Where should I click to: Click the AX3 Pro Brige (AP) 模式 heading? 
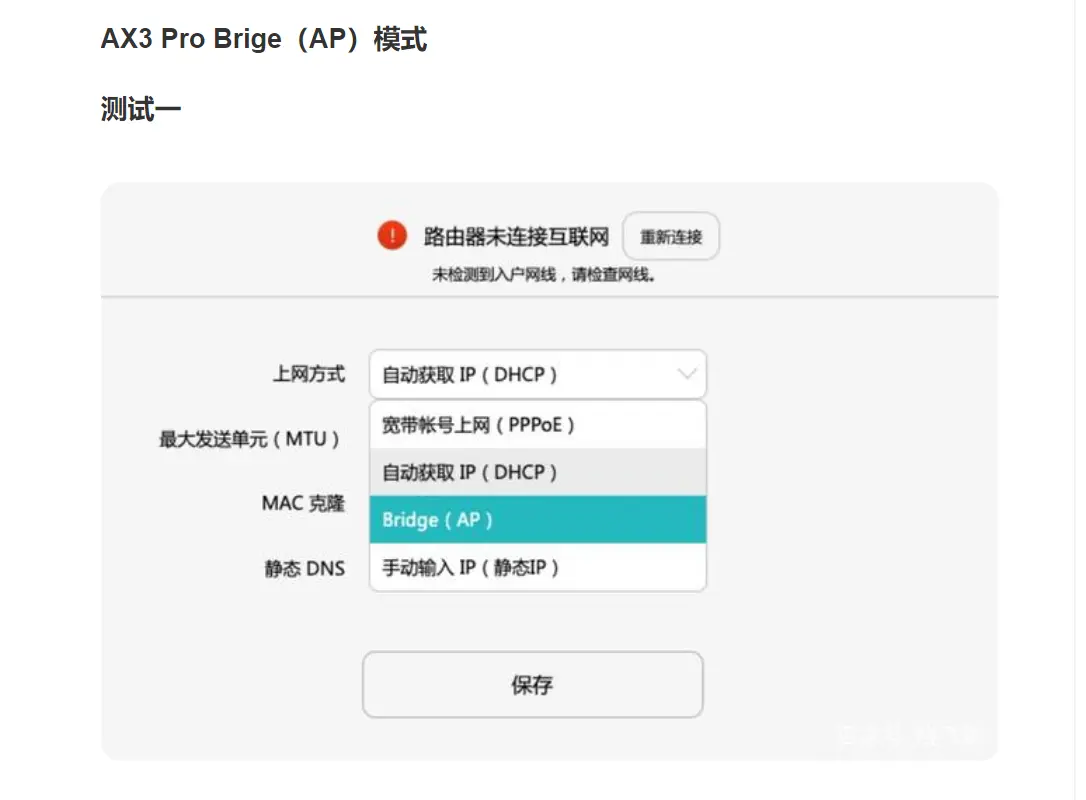tap(264, 39)
